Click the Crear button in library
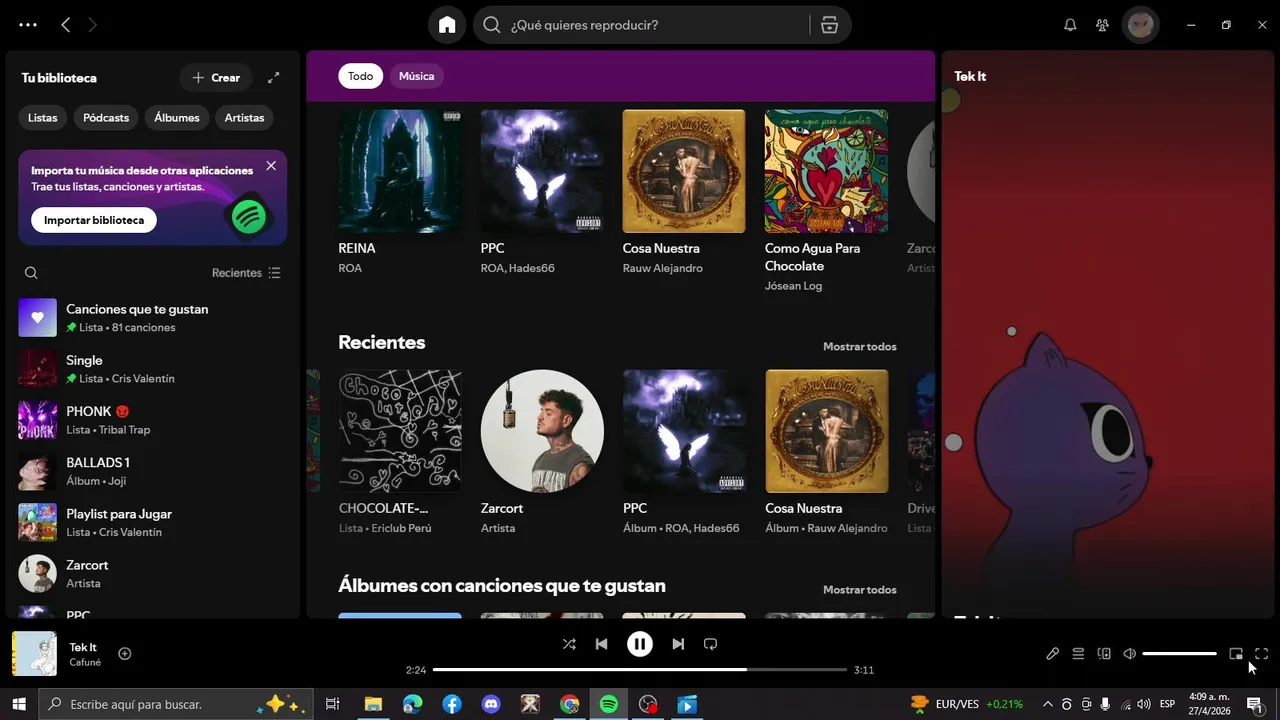This screenshot has height=720, width=1280. click(x=216, y=77)
